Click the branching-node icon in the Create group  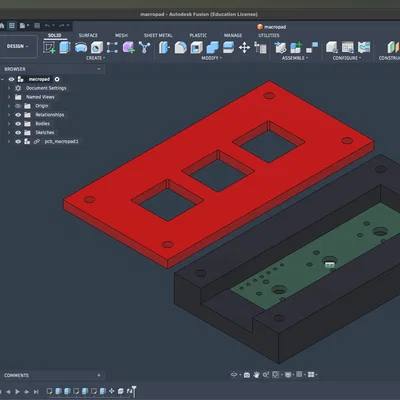click(x=144, y=47)
